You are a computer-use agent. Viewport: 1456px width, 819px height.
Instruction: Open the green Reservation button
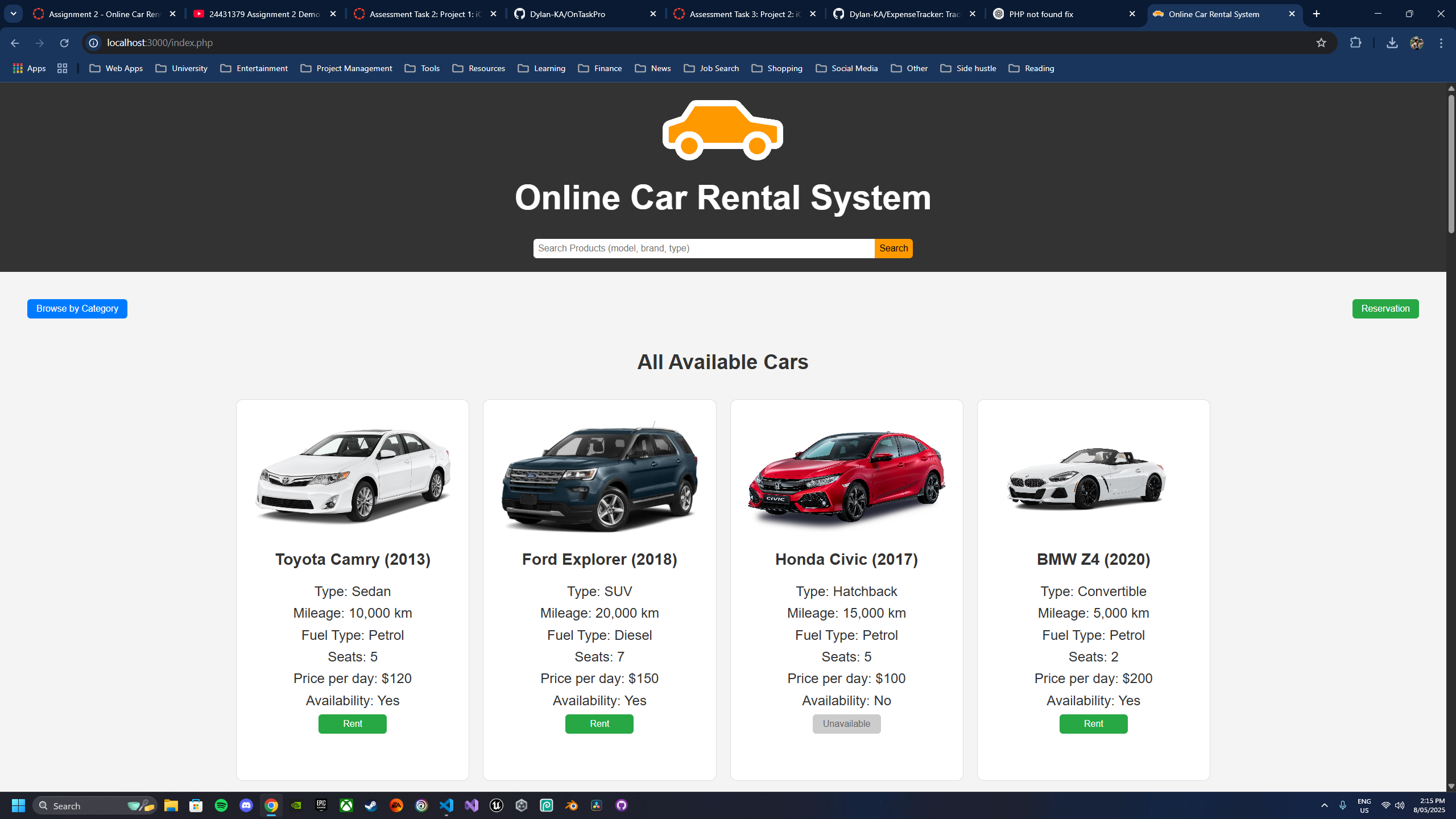[1385, 309]
